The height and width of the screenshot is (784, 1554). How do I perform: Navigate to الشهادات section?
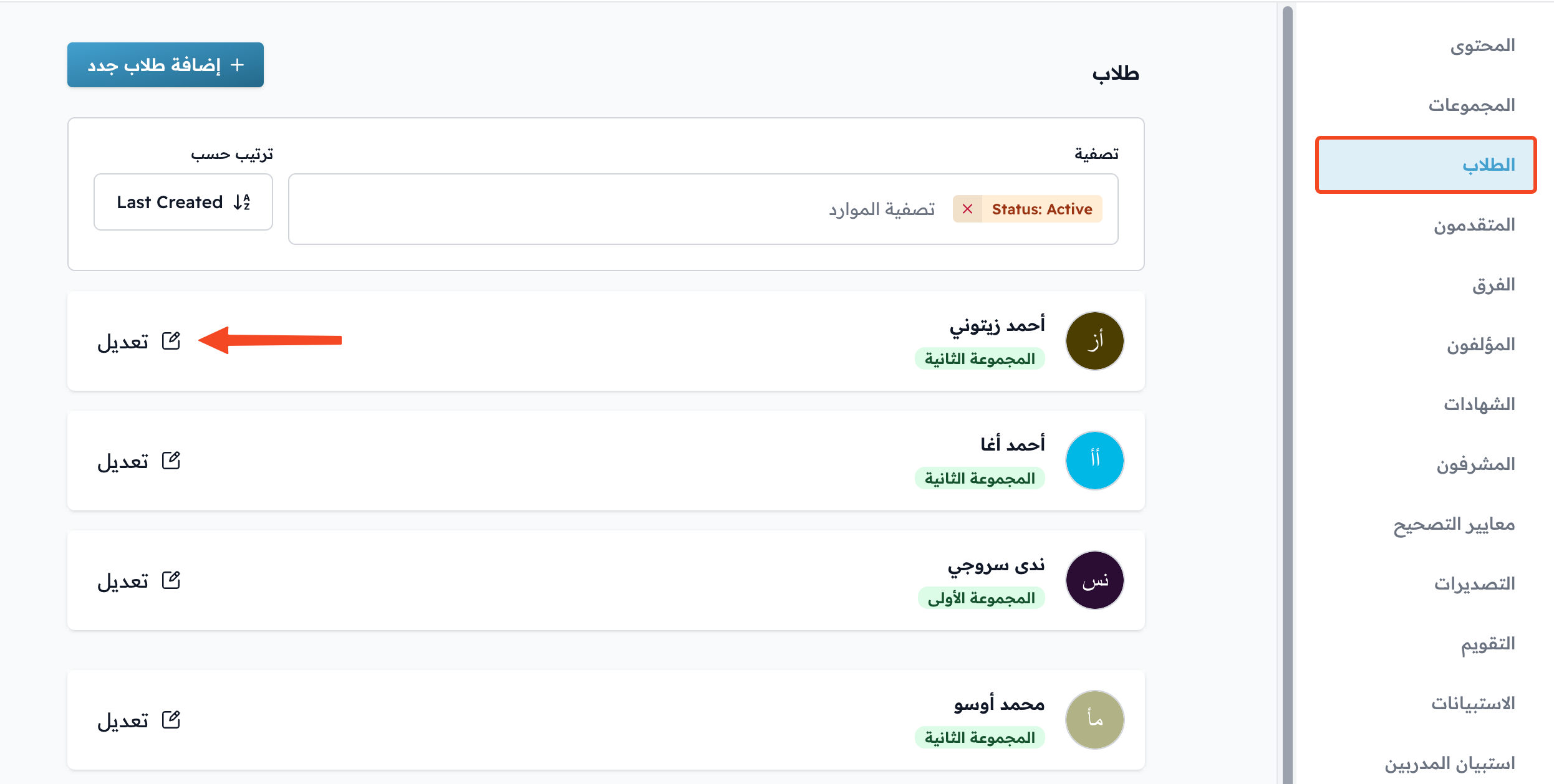[1479, 404]
